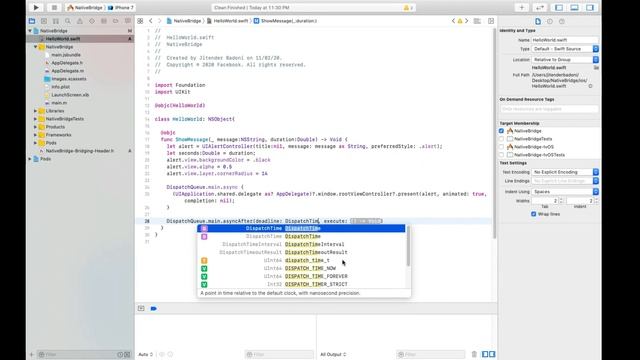Expand the NativeBridgeTests group
640x360 pixels.
point(36,119)
